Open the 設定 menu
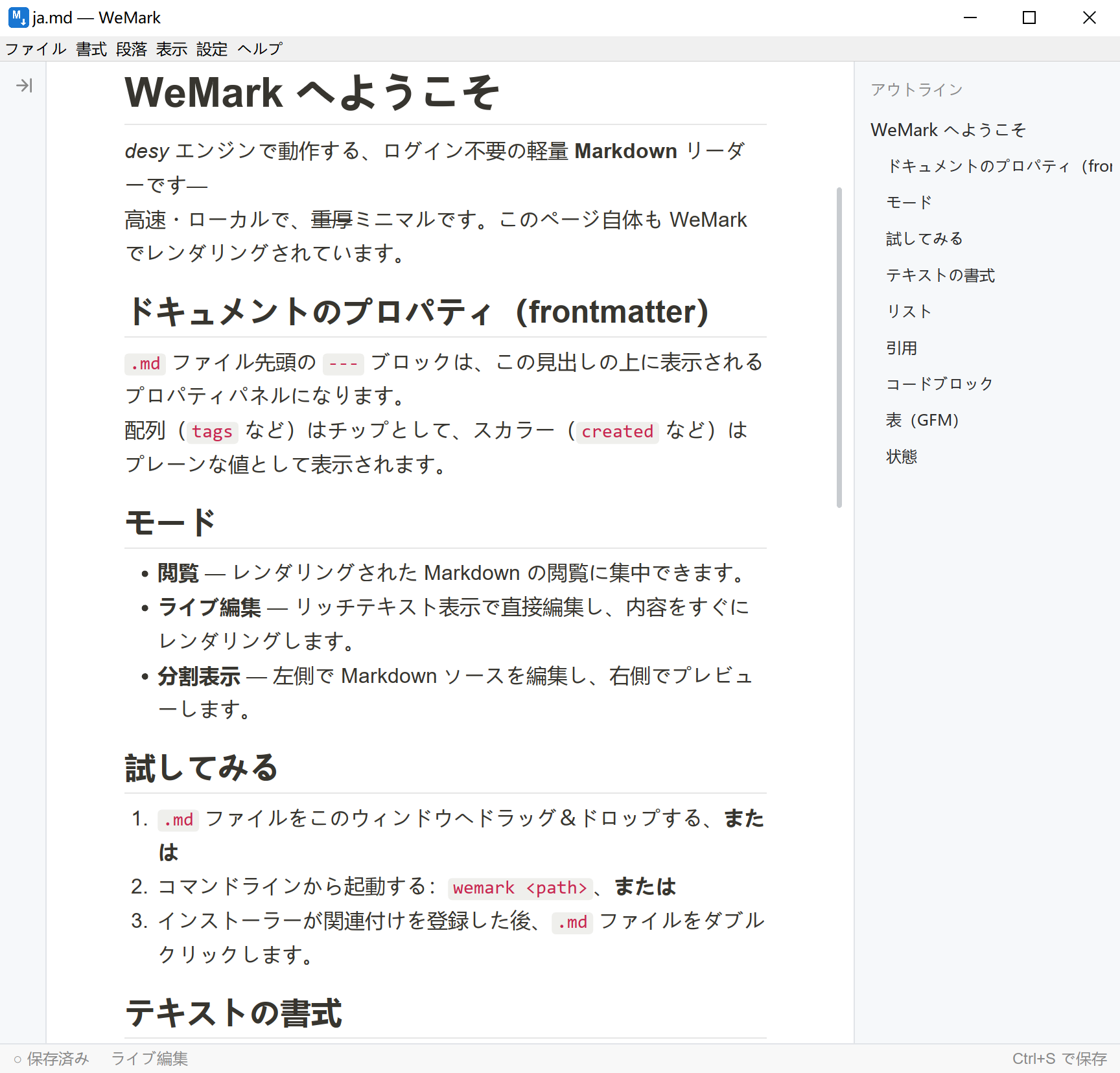The image size is (1120, 1073). tap(212, 49)
